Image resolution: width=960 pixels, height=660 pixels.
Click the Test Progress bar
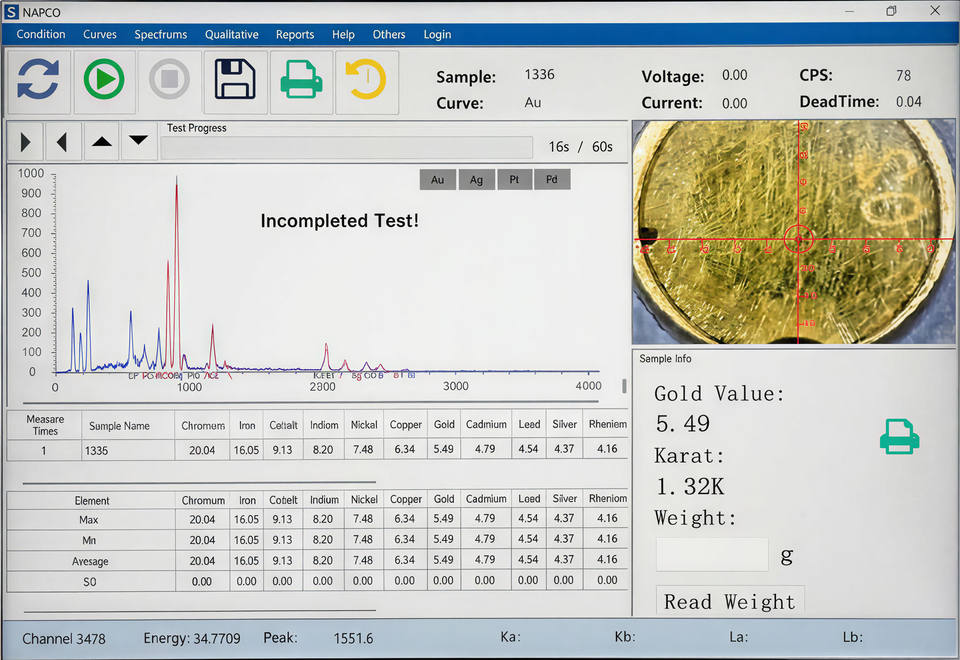coord(346,148)
